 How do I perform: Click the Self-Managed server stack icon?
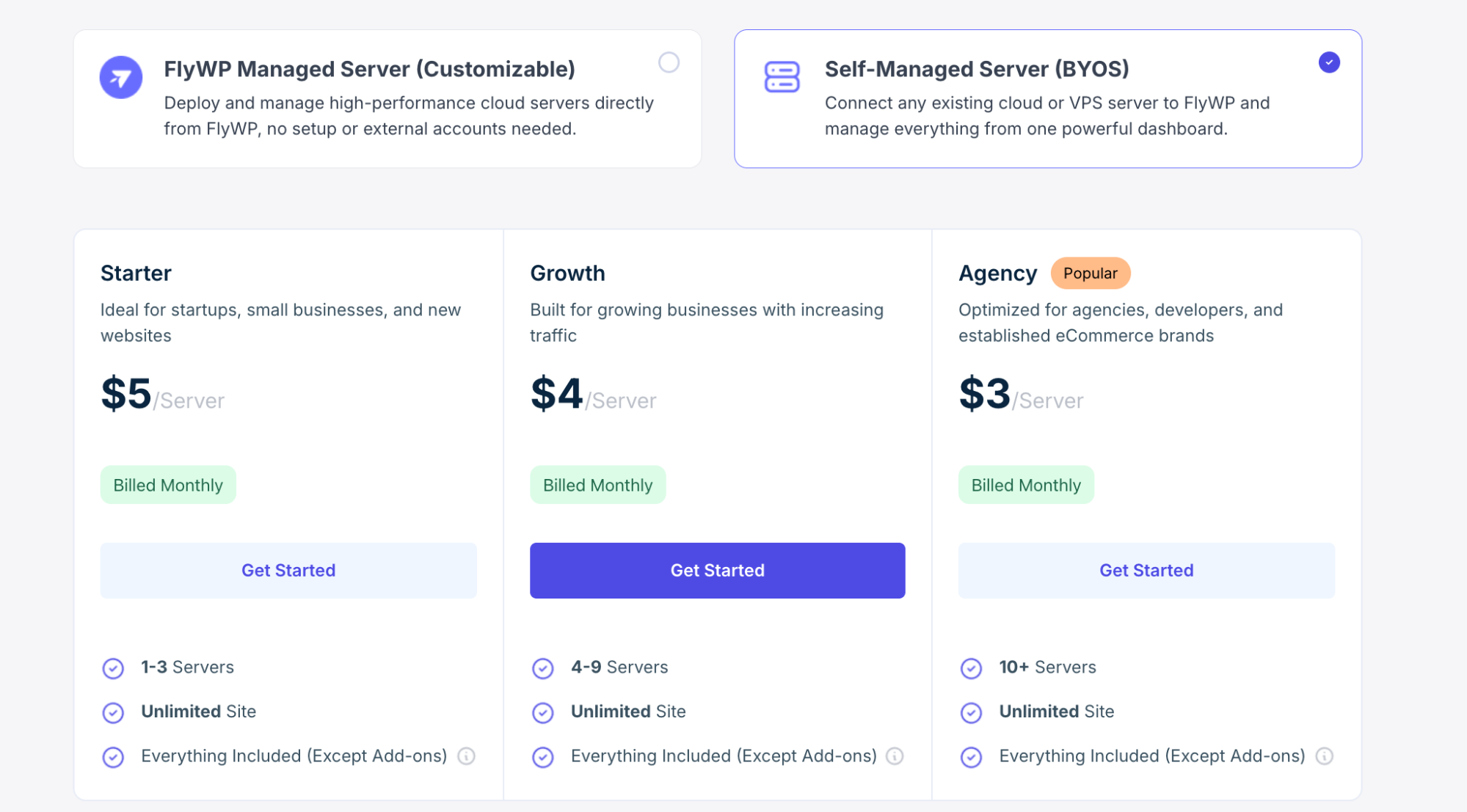point(782,77)
